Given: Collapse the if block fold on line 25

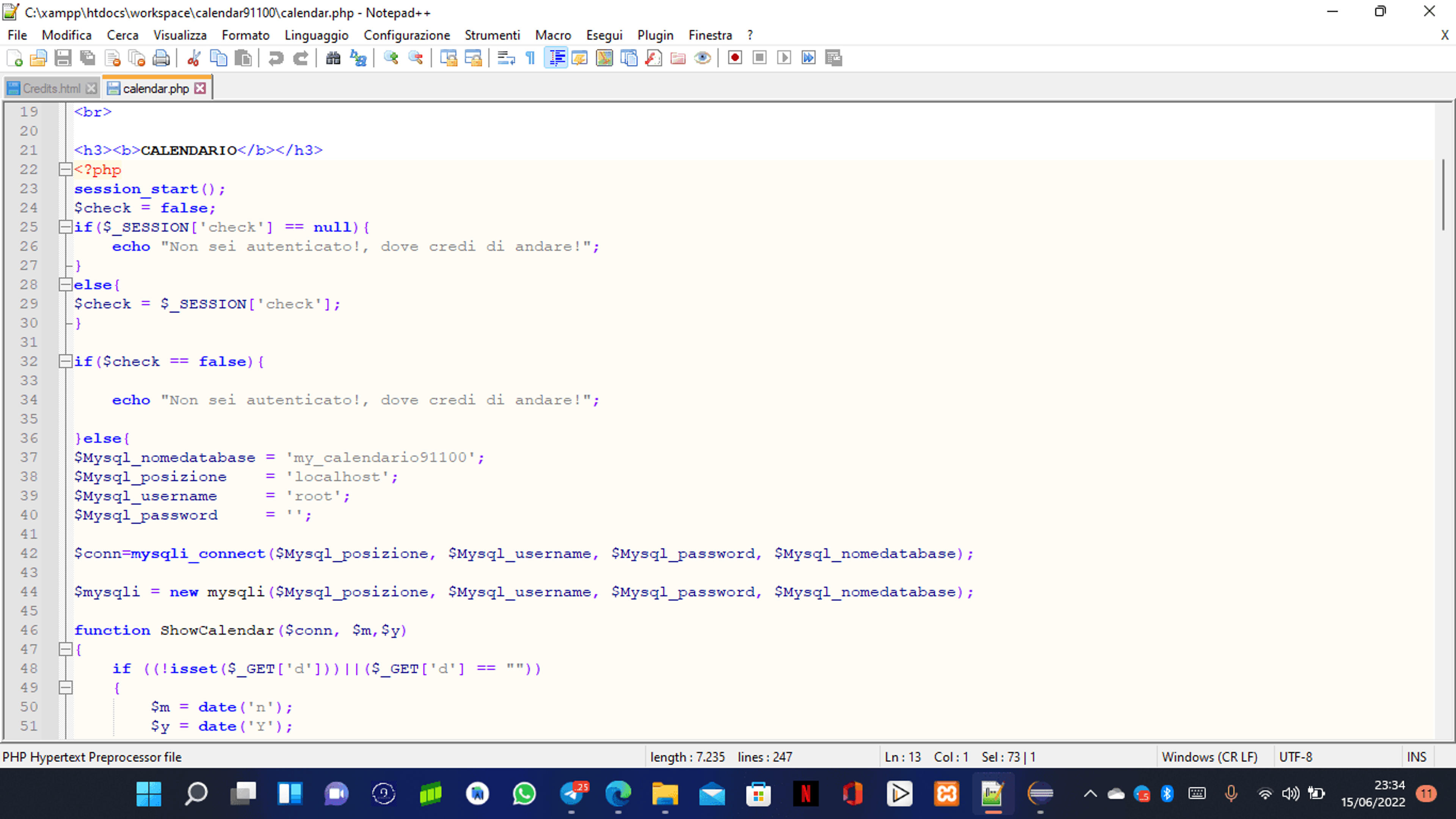Looking at the screenshot, I should pos(66,227).
